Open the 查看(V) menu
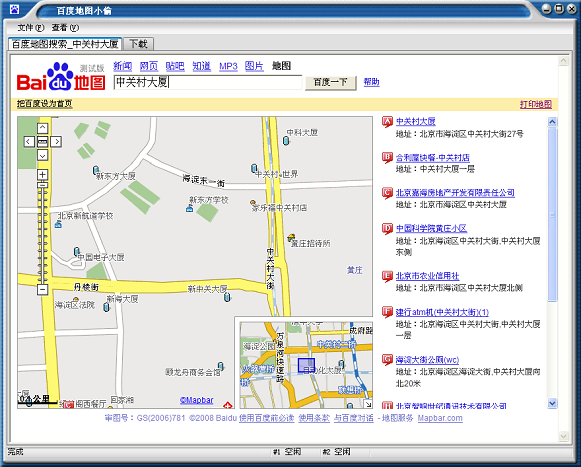 click(65, 27)
